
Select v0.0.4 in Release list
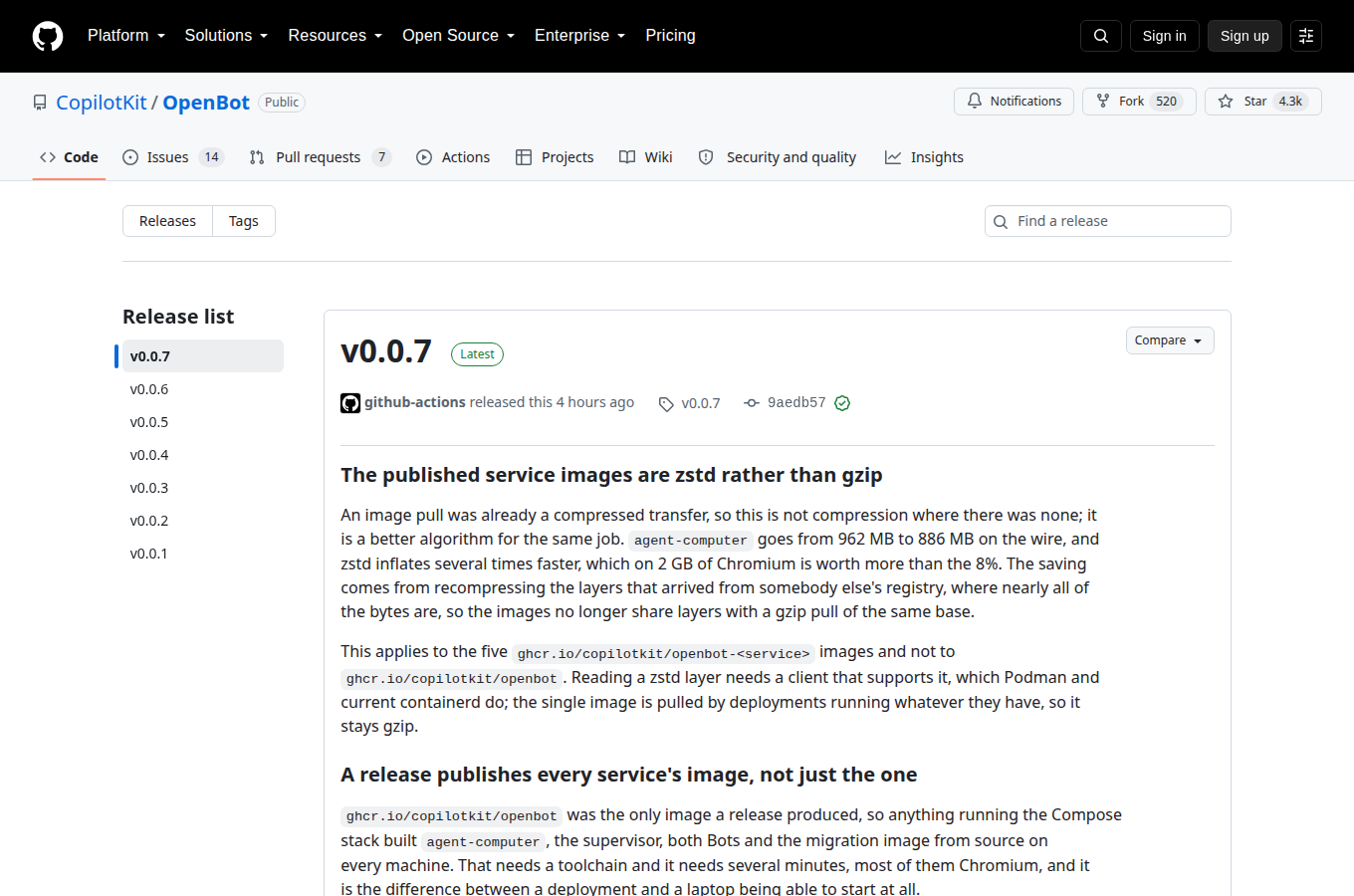[x=203, y=455]
